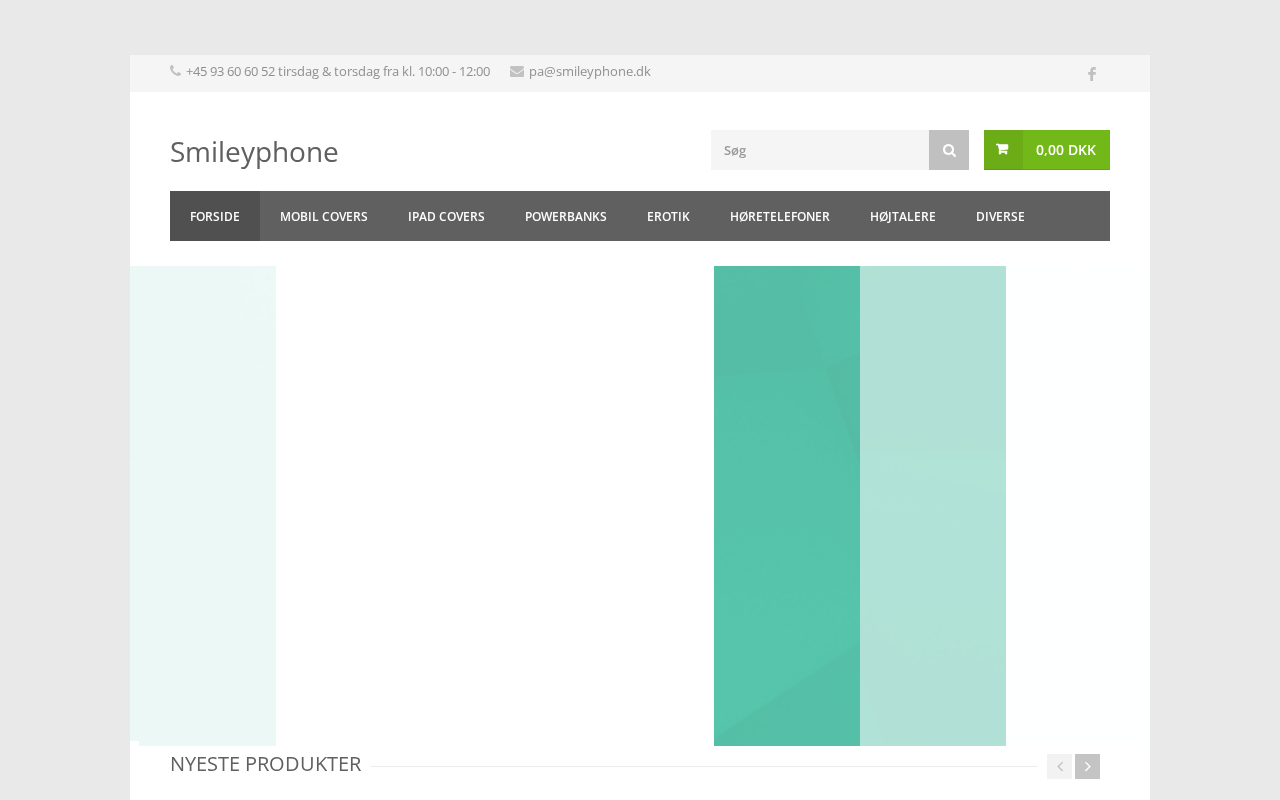Go to the Powerbanks category
1280x800 pixels.
566,216
